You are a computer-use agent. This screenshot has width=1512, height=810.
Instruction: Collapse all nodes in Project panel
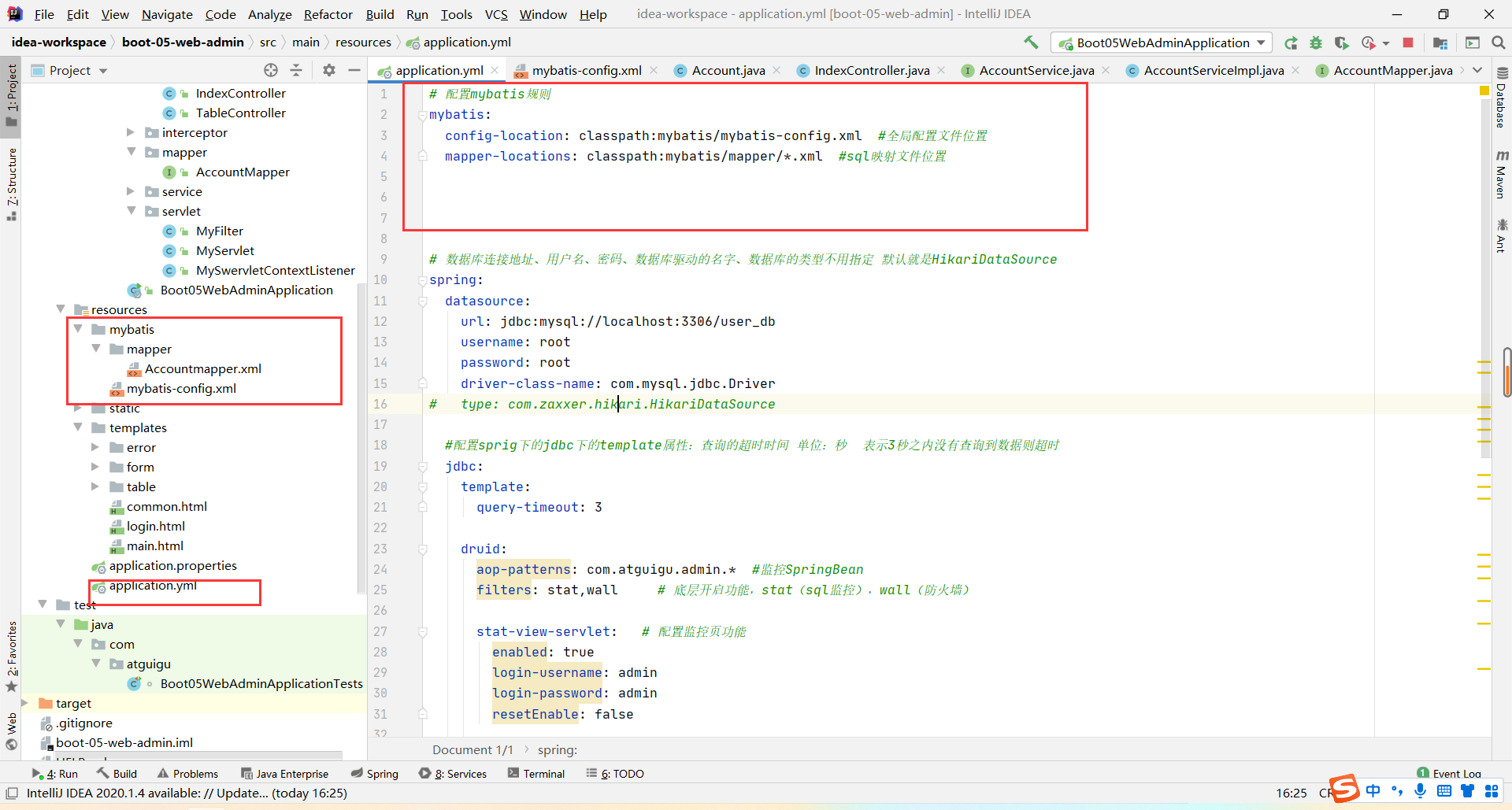[296, 70]
